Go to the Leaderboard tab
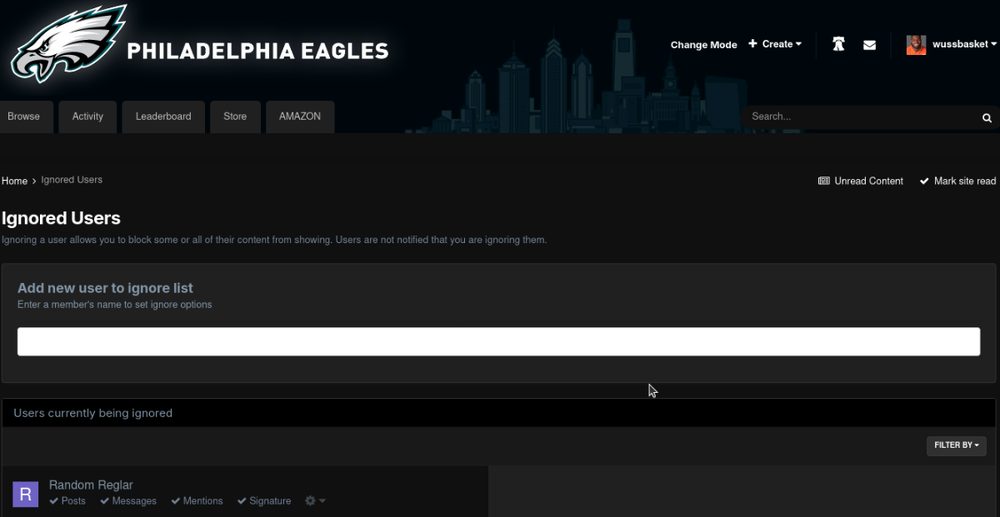Screen dimensions: 1000x517 (163, 117)
